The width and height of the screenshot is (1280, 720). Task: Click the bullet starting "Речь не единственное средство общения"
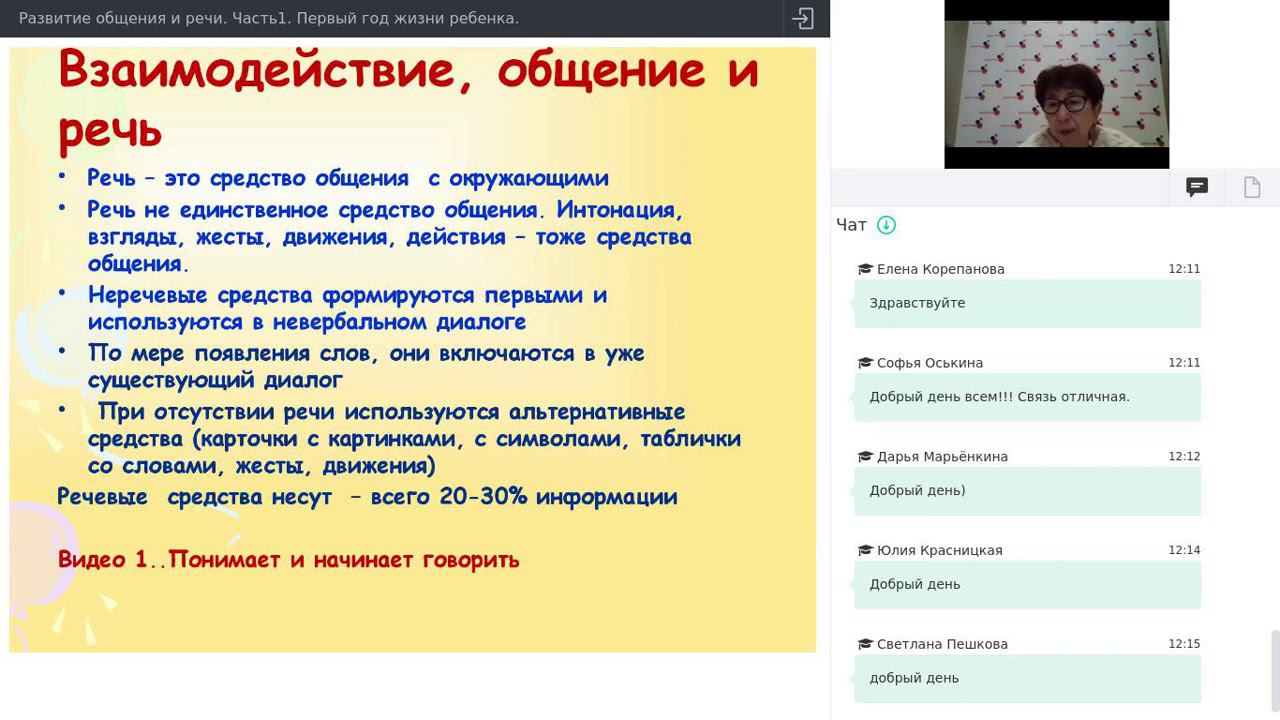coord(389,238)
